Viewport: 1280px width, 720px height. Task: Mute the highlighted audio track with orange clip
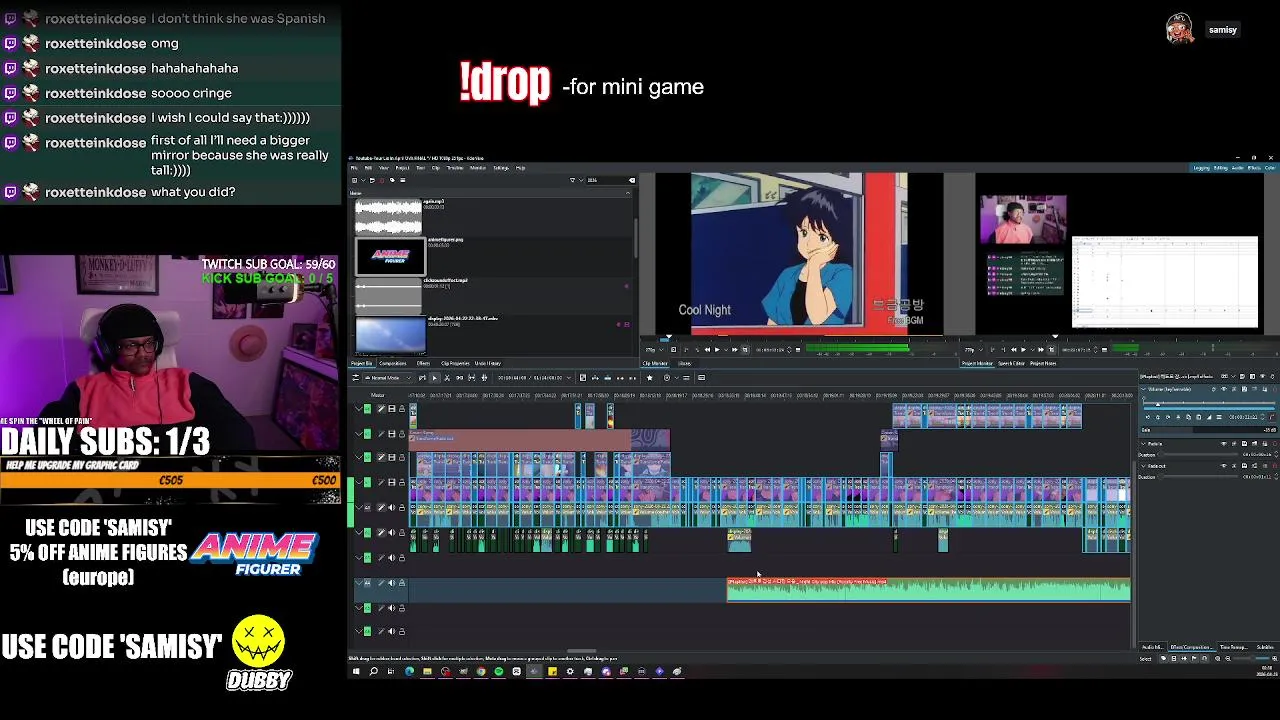click(391, 583)
